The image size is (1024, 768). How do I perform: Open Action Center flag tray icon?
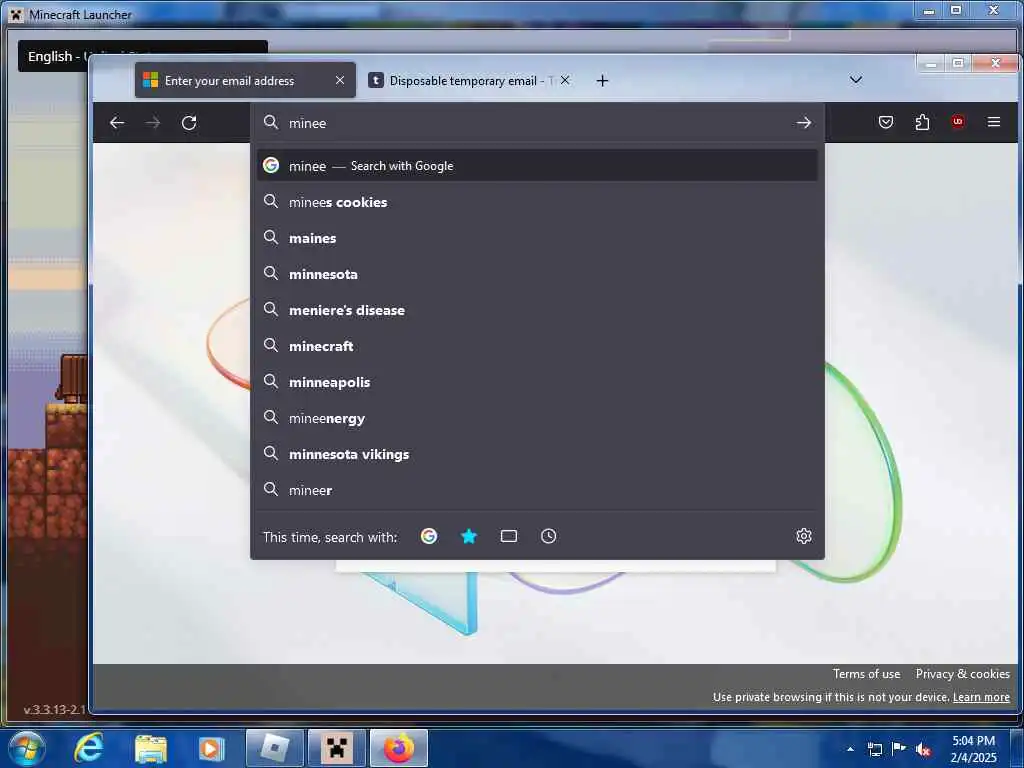[899, 748]
